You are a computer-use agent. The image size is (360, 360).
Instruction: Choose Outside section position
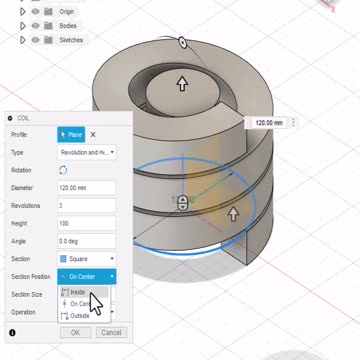coord(83,316)
